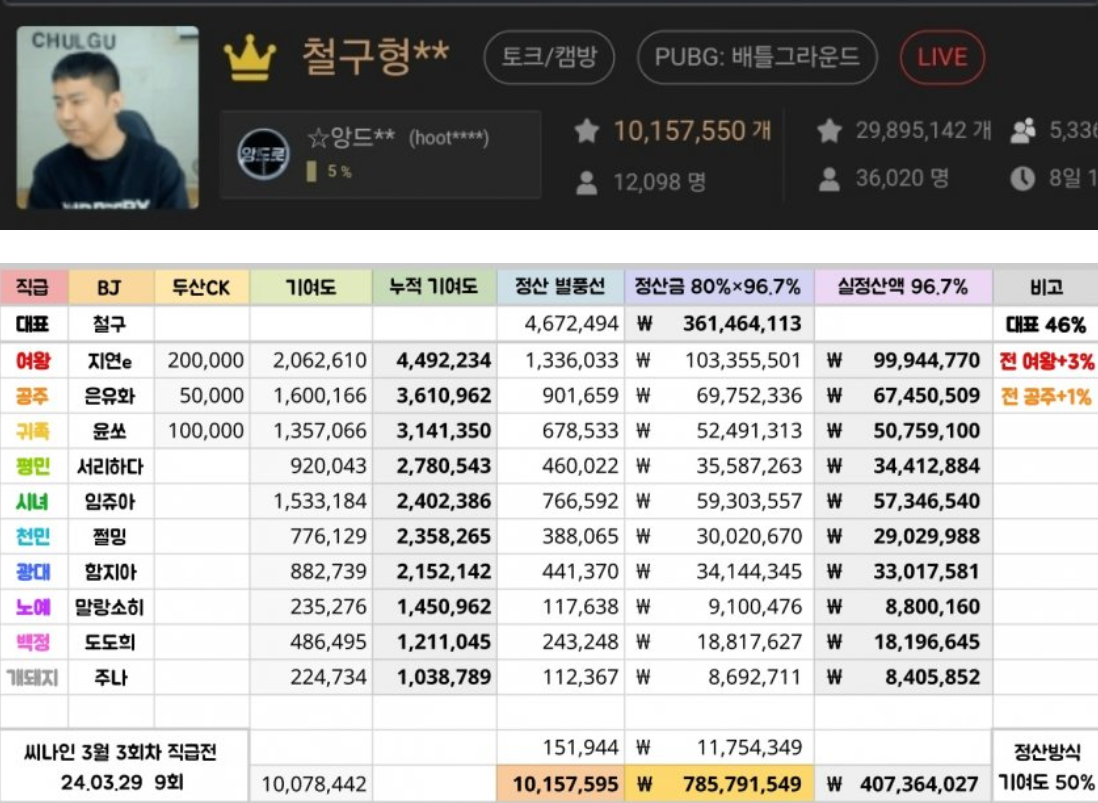
Task: Open the 앙드로 round profile avatar
Action: pos(263,155)
